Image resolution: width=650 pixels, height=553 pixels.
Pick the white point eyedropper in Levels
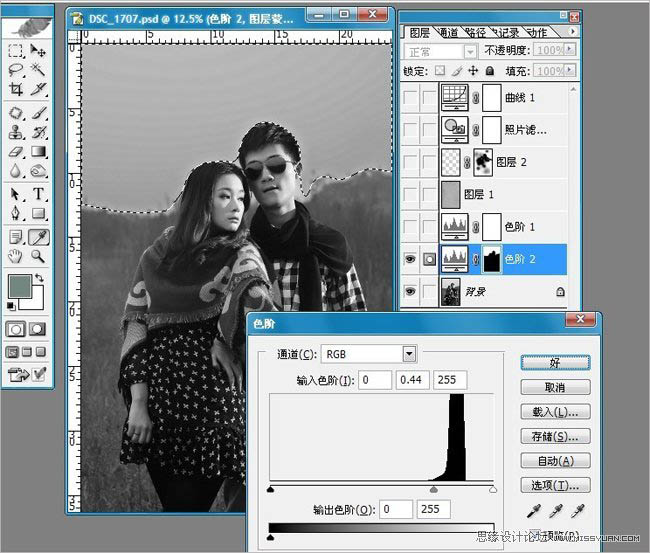pyautogui.click(x=577, y=512)
